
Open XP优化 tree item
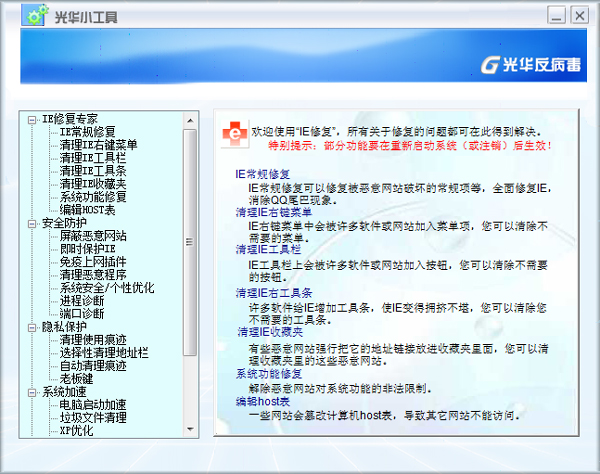coord(76,431)
